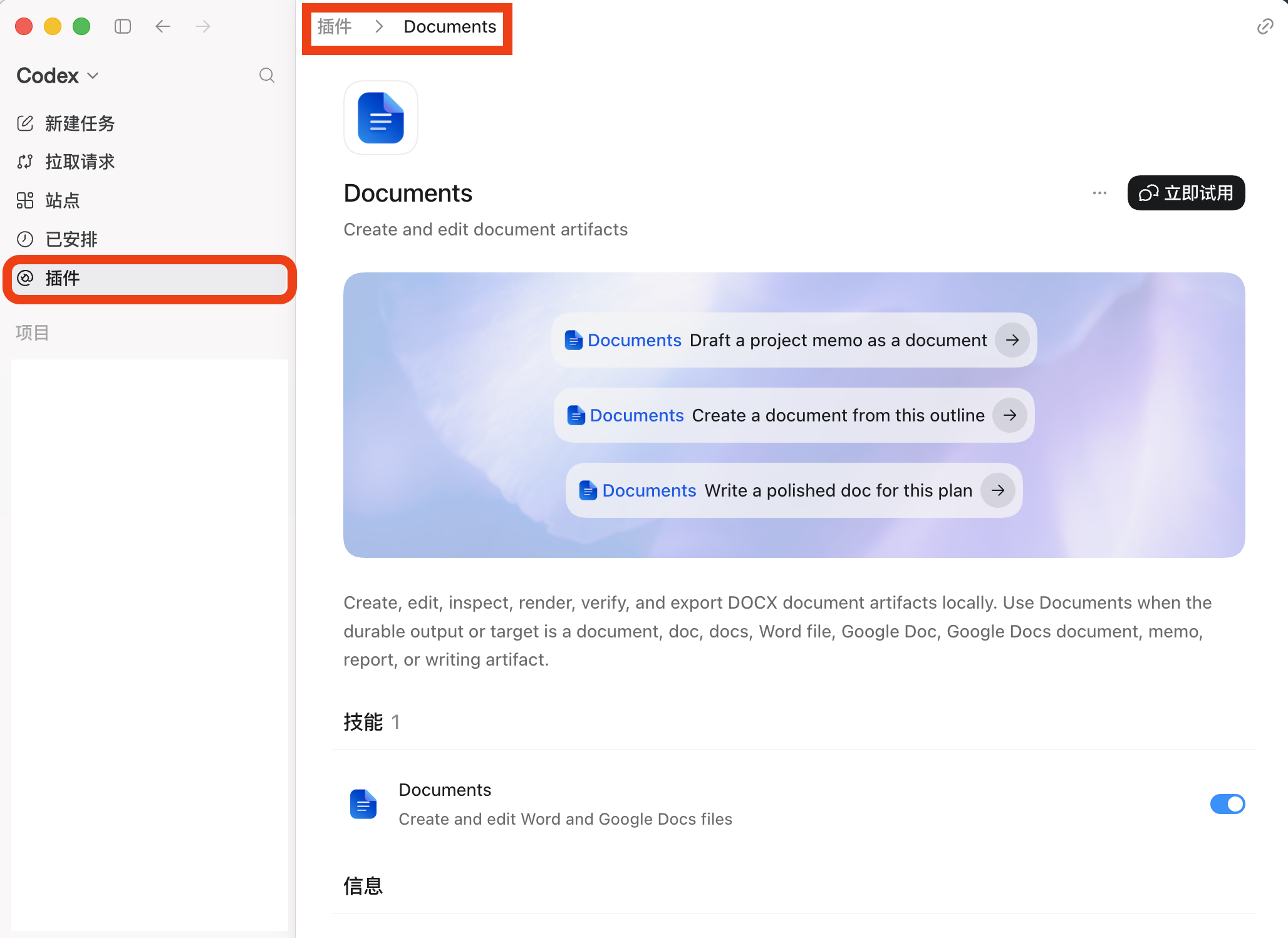Open 已安排 in the sidebar
The width and height of the screenshot is (1288, 938).
pyautogui.click(x=149, y=239)
